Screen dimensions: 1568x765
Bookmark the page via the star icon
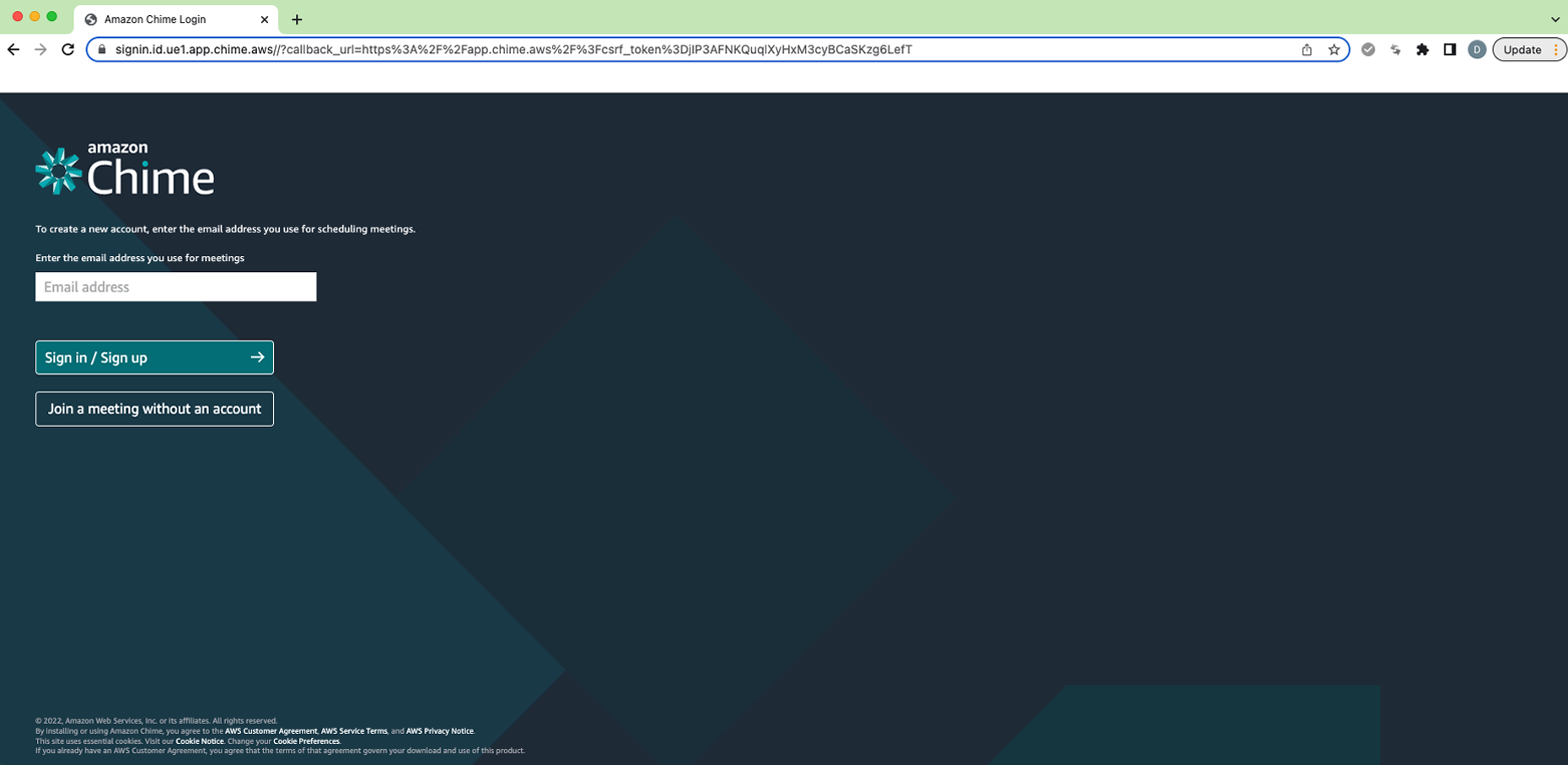(1334, 50)
